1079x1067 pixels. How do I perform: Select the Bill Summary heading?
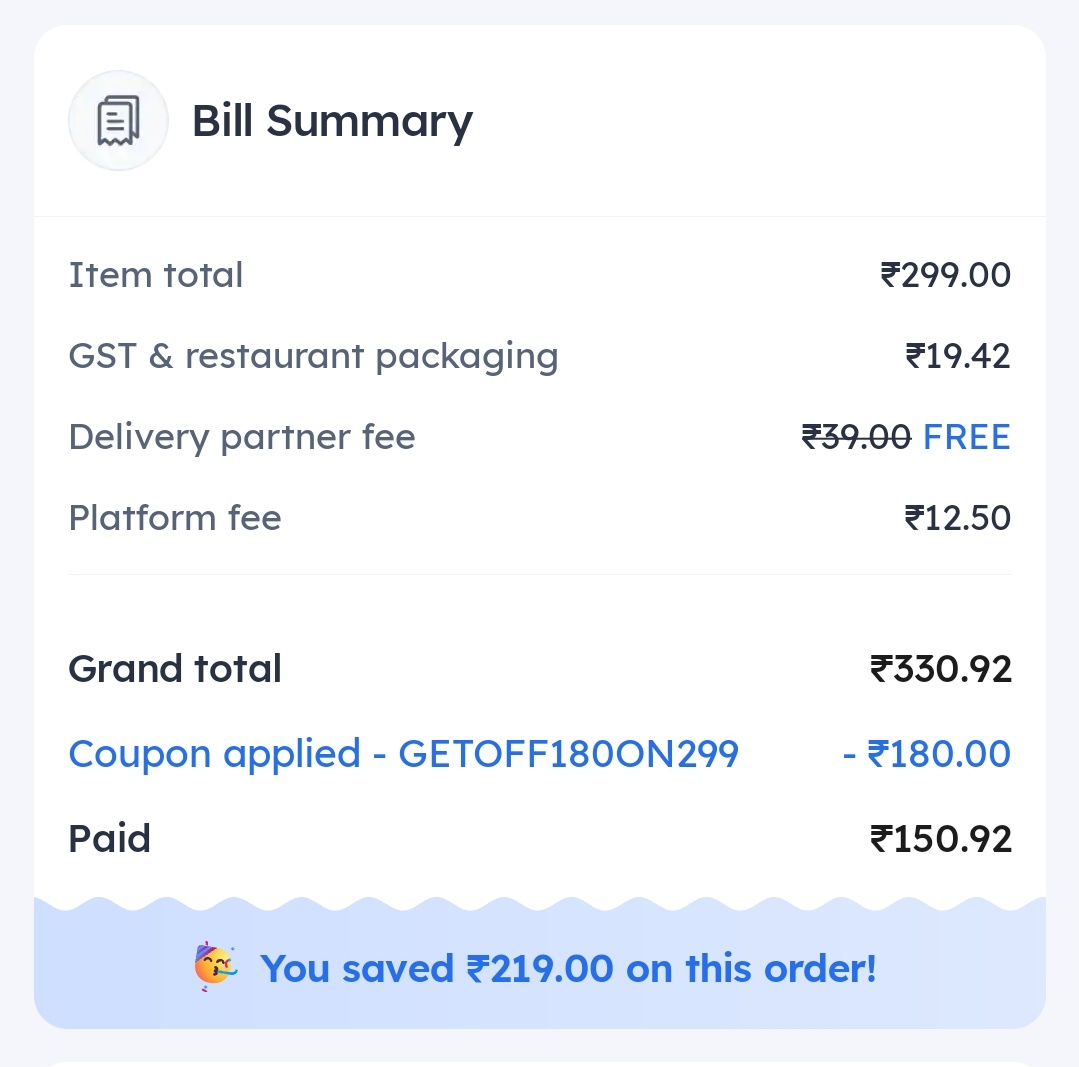click(332, 122)
